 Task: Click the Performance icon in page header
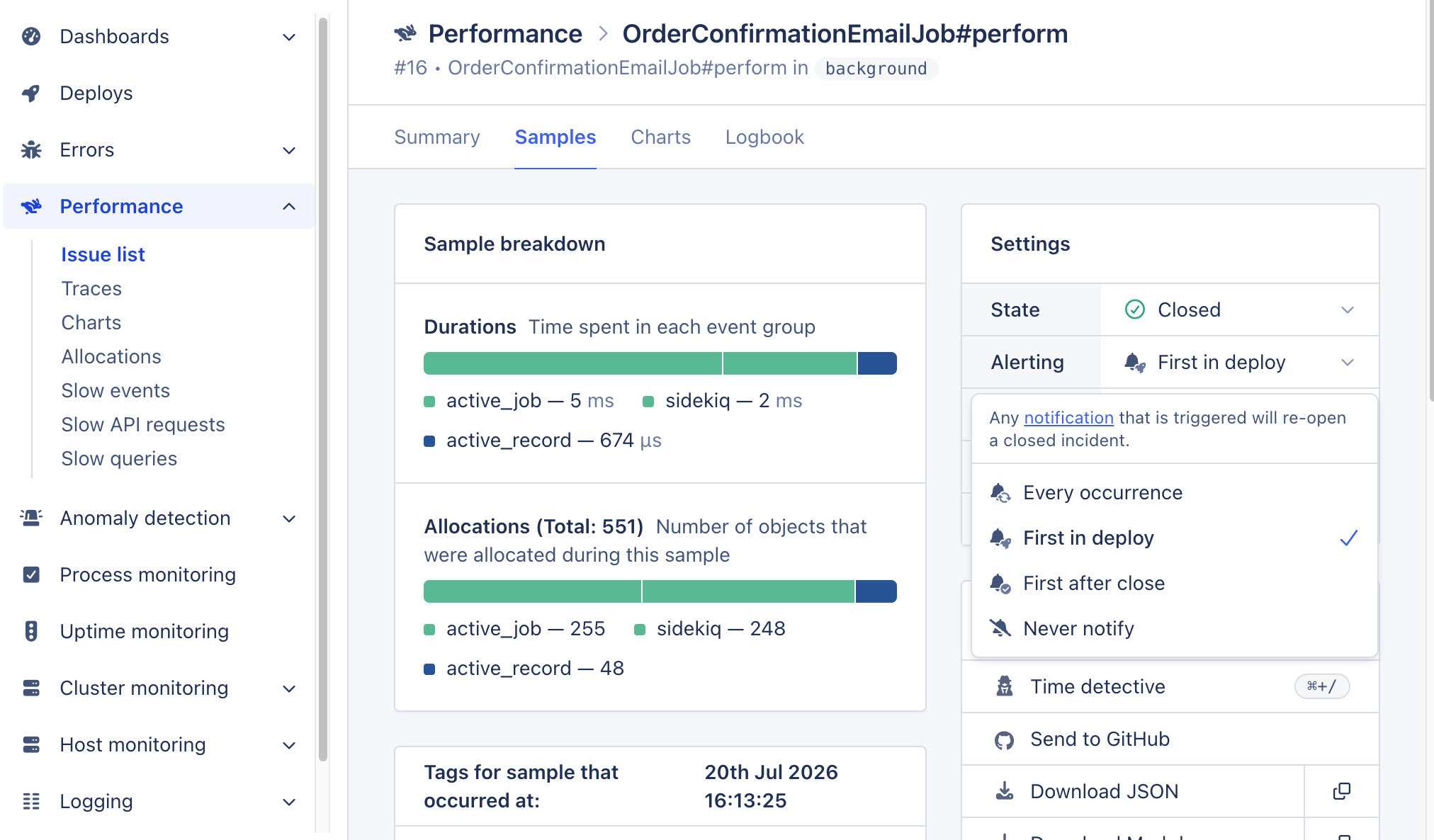click(x=406, y=33)
